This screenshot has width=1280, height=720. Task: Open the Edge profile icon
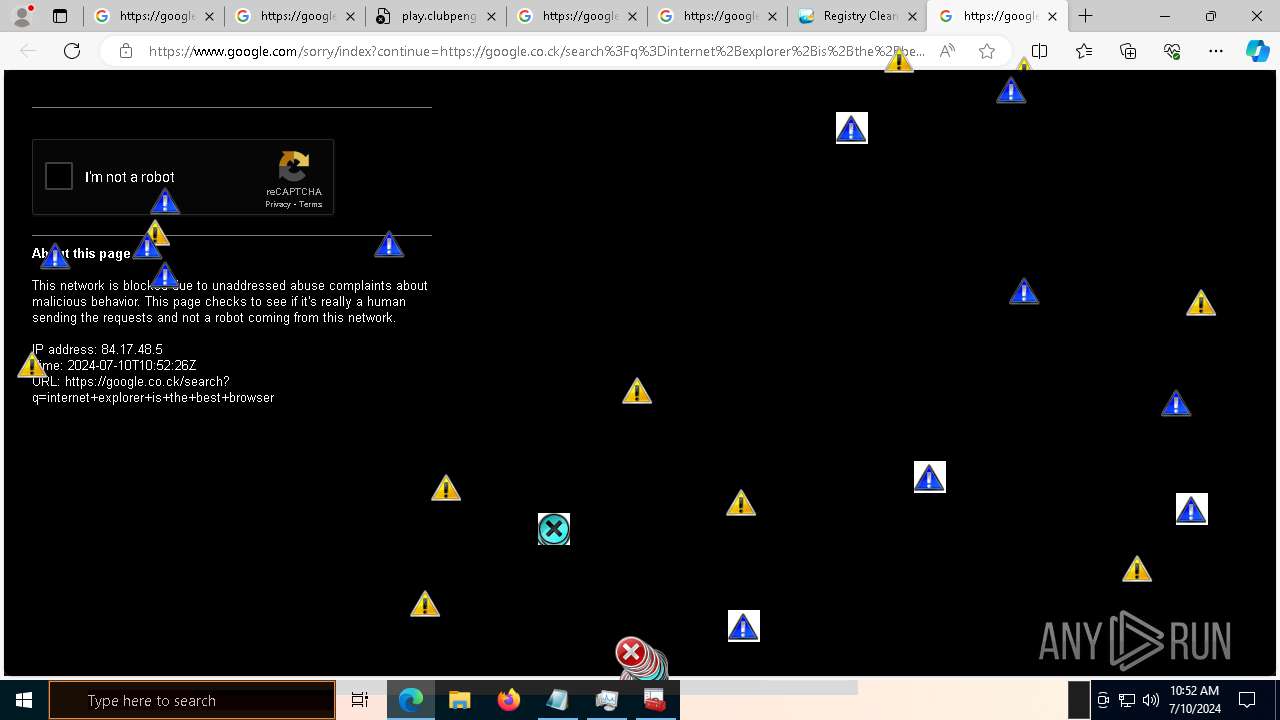pos(22,16)
